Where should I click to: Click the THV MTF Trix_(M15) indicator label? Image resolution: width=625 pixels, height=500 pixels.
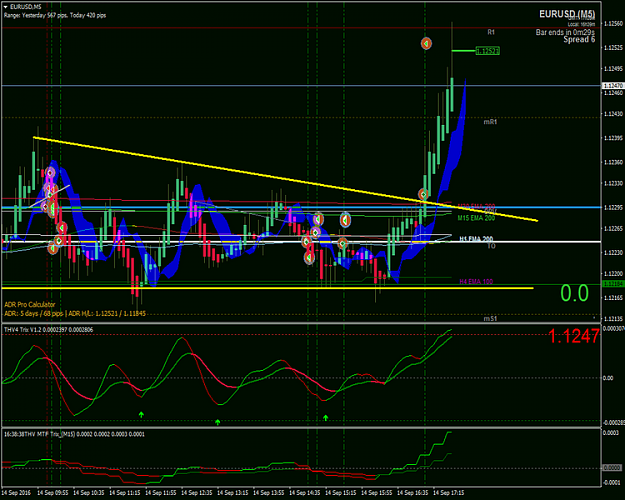[74, 434]
